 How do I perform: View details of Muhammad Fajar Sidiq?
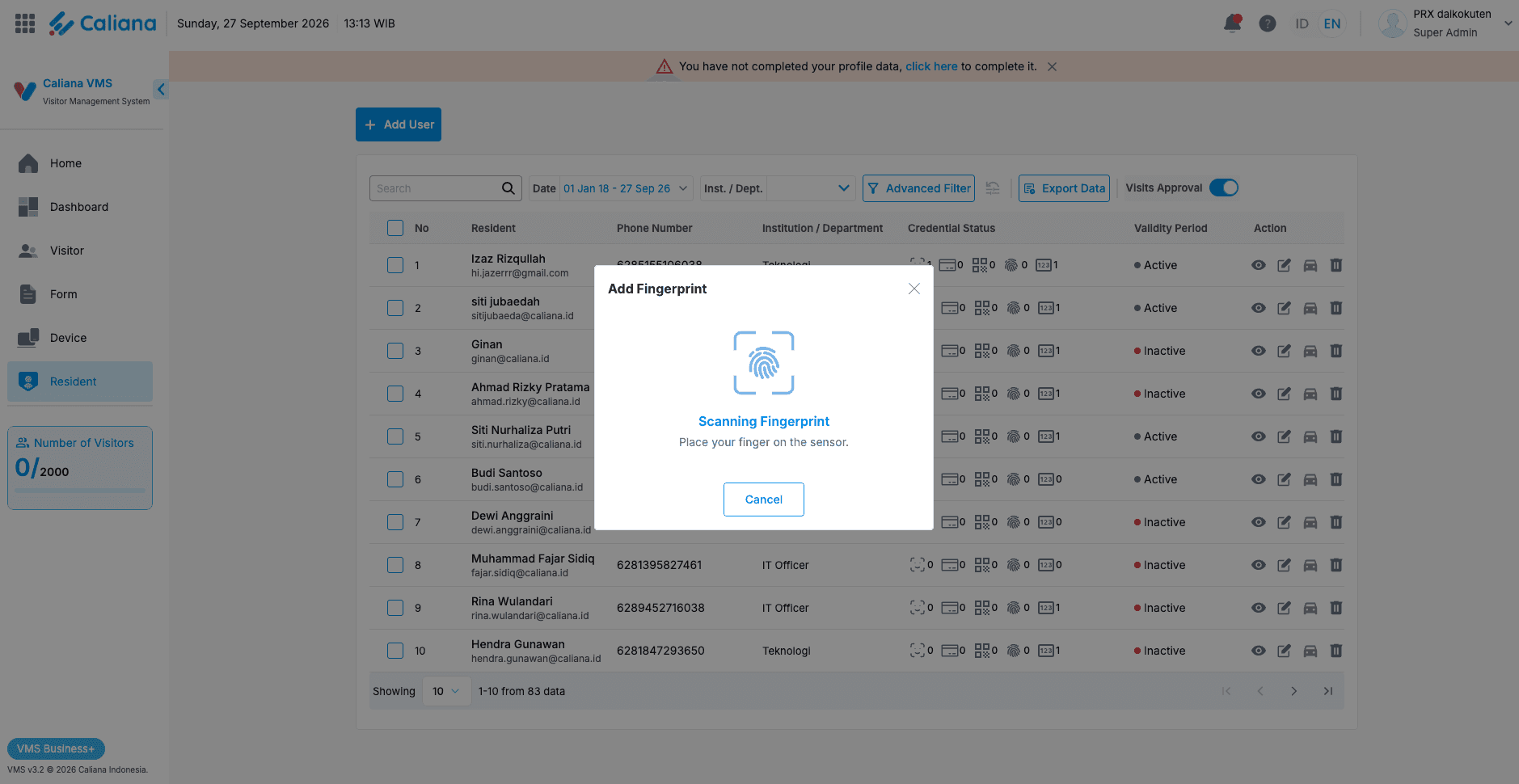1259,565
